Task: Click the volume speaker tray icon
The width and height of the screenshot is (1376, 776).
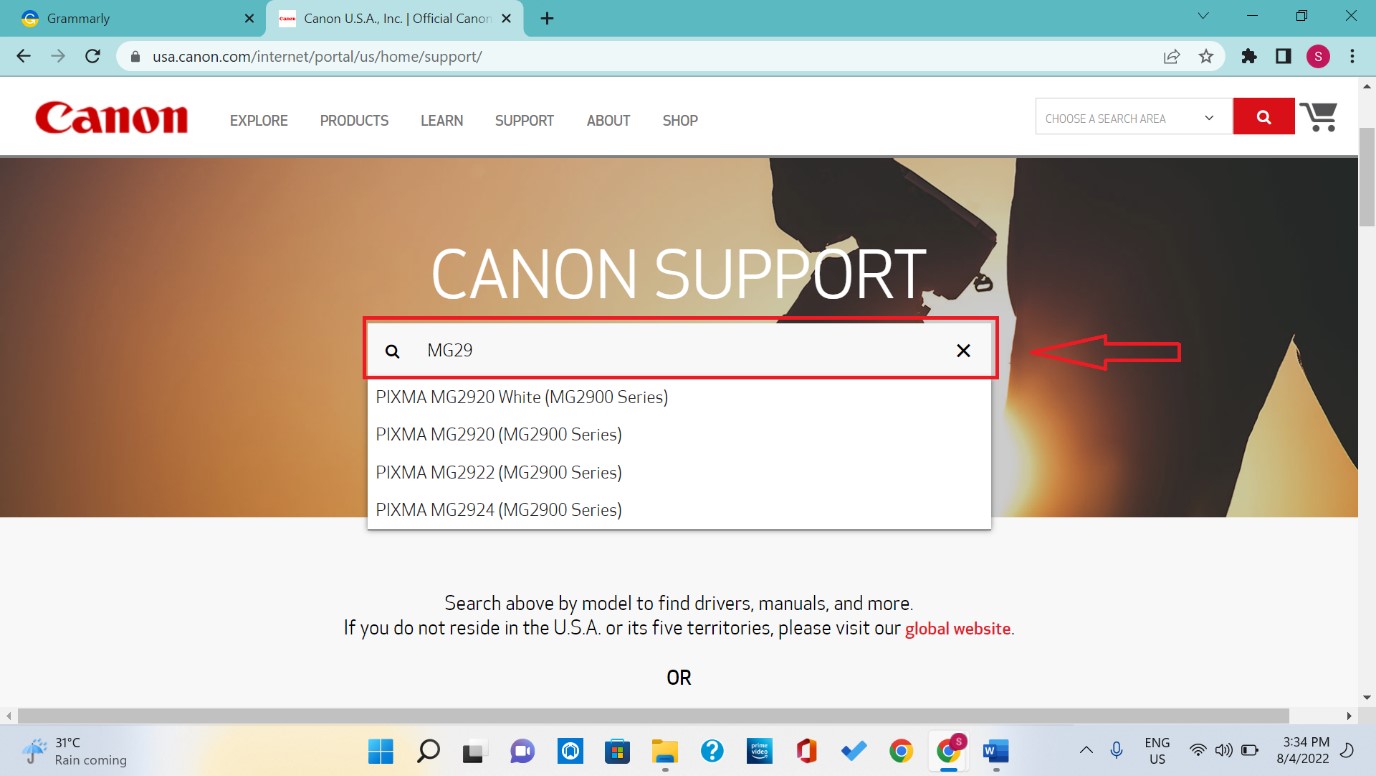Action: [1223, 750]
